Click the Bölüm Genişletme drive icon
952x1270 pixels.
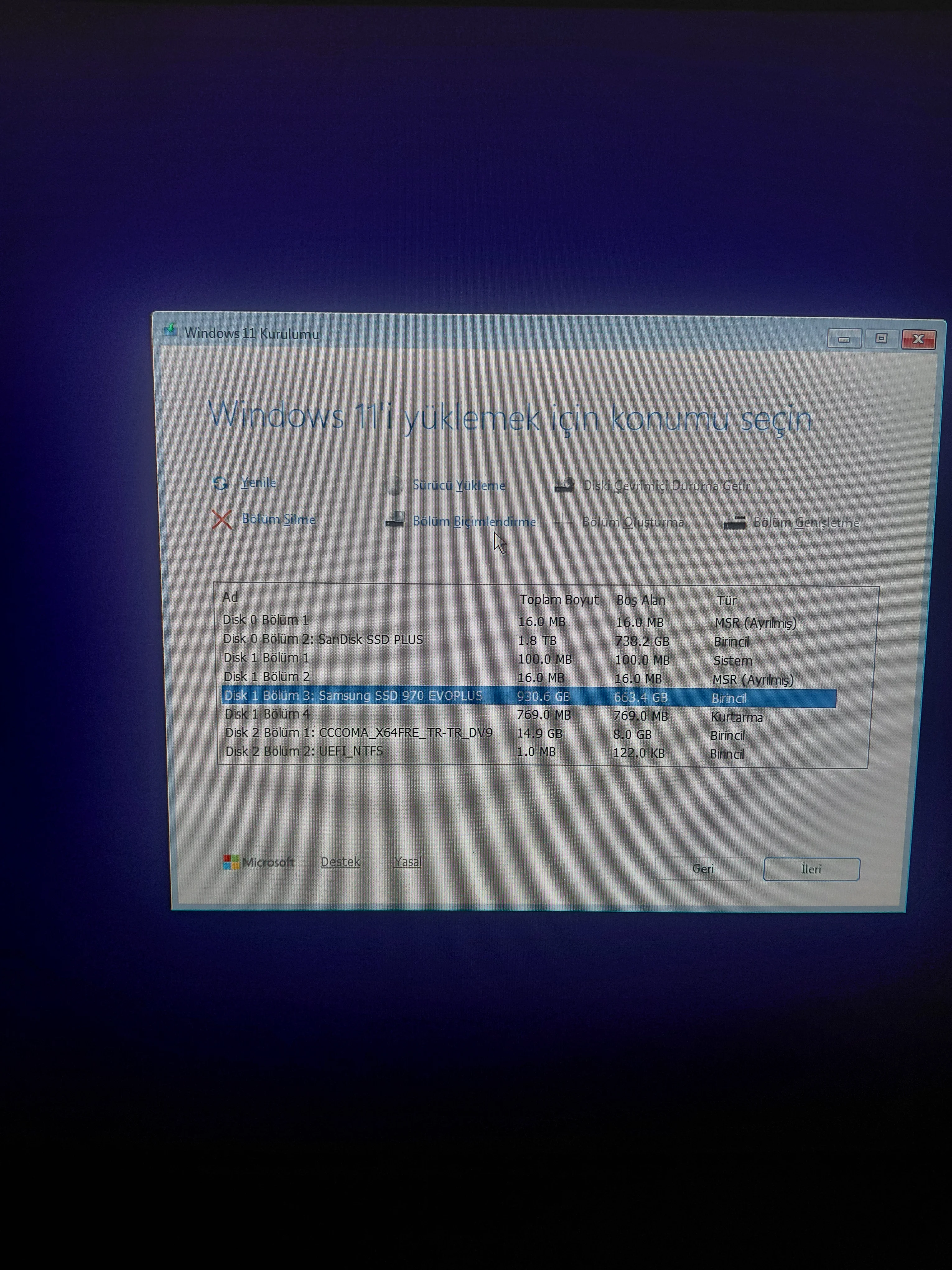tap(735, 522)
